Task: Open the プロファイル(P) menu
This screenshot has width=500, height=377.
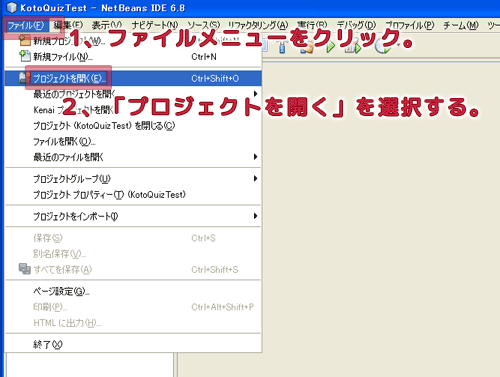Action: coord(410,25)
